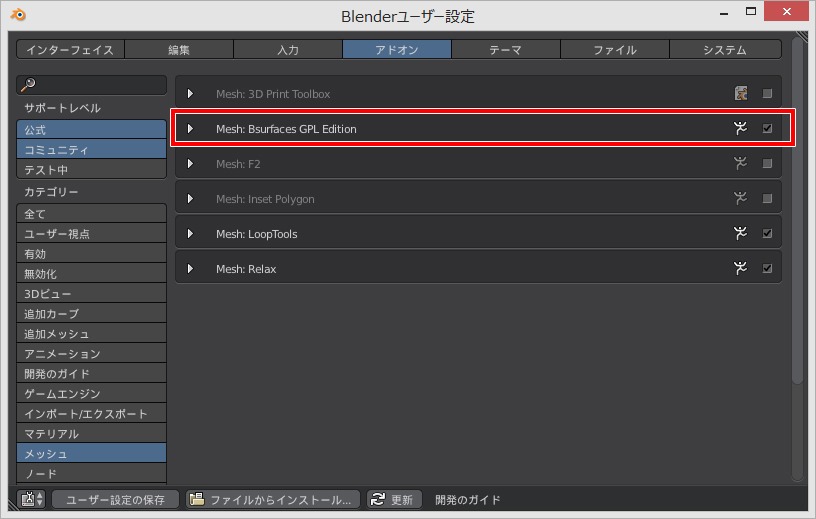Switch to the 編集 tab
The image size is (816, 519).
(x=179, y=49)
